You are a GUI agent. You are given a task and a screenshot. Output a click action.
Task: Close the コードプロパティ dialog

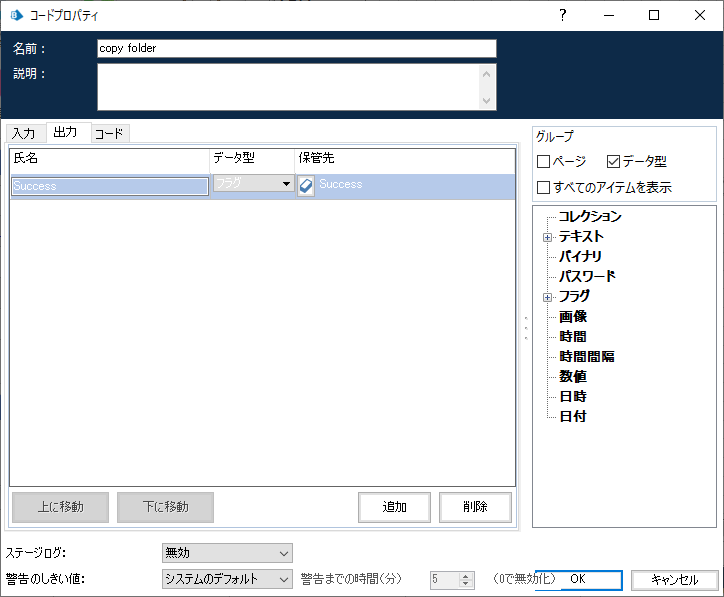(700, 15)
